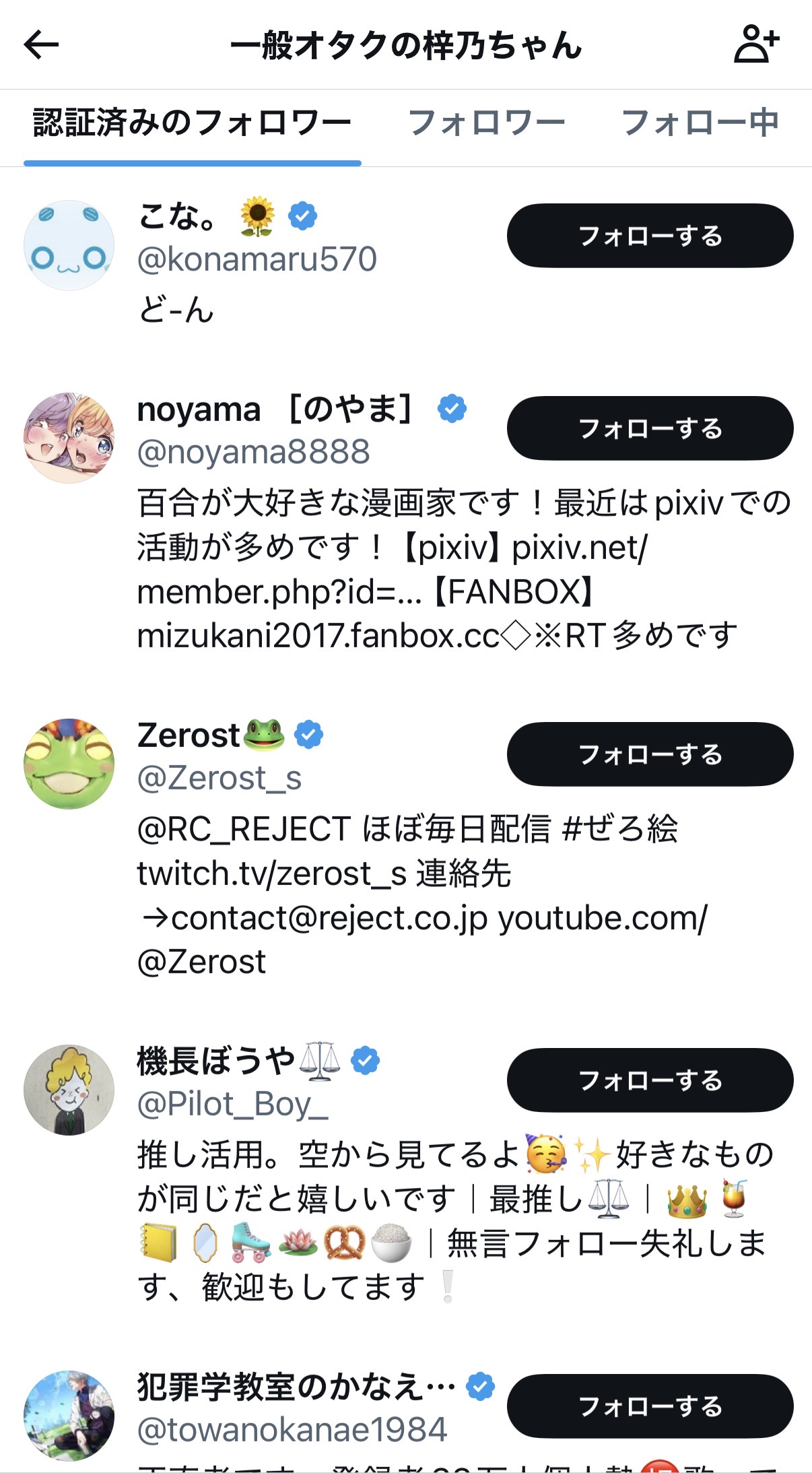Open Zerost's green frog avatar
The height and width of the screenshot is (1473, 812).
(69, 764)
